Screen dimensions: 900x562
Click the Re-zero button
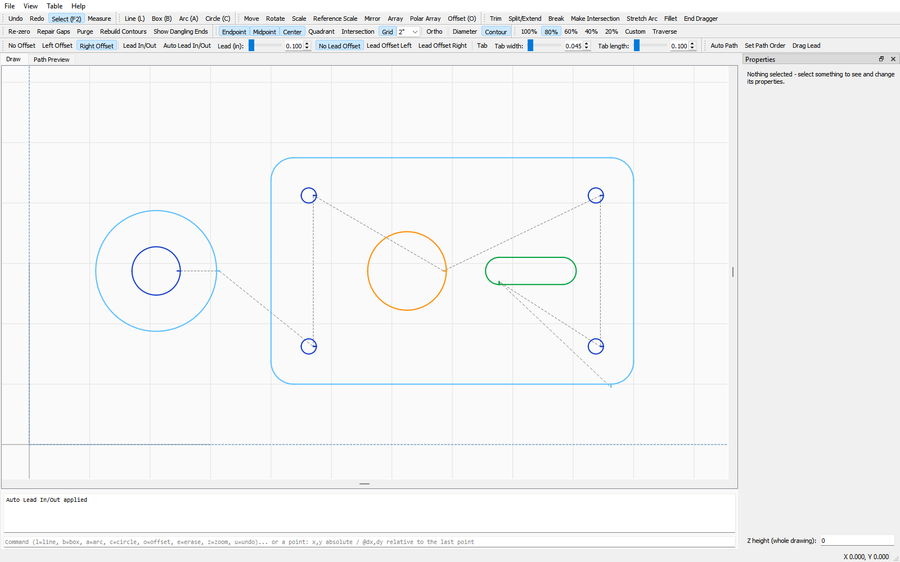tap(19, 32)
